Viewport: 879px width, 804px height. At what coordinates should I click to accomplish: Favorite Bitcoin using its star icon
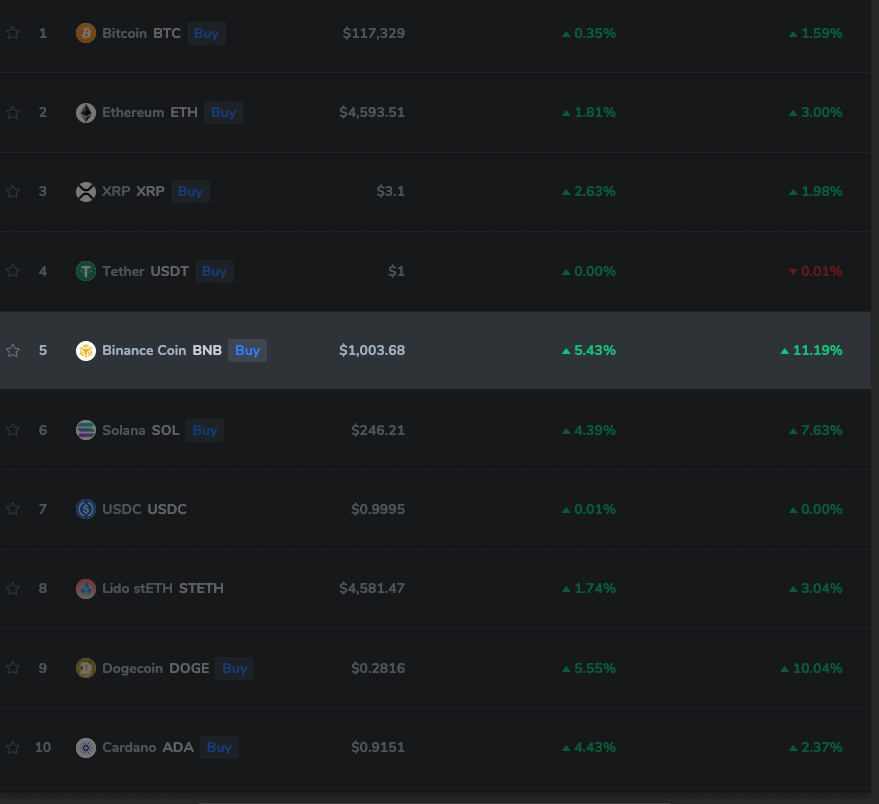13,32
